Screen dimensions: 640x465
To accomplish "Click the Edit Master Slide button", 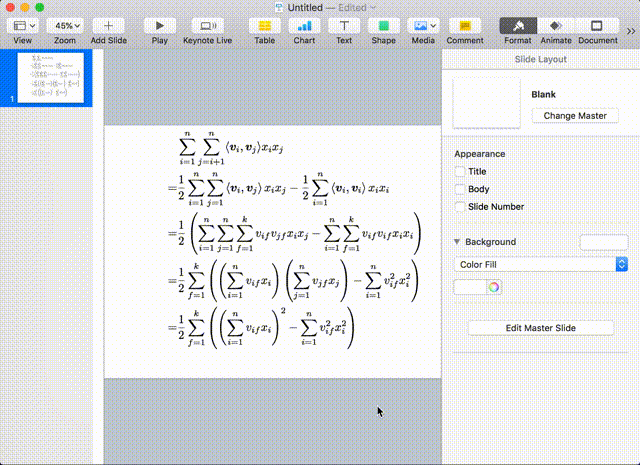I will coord(541,328).
